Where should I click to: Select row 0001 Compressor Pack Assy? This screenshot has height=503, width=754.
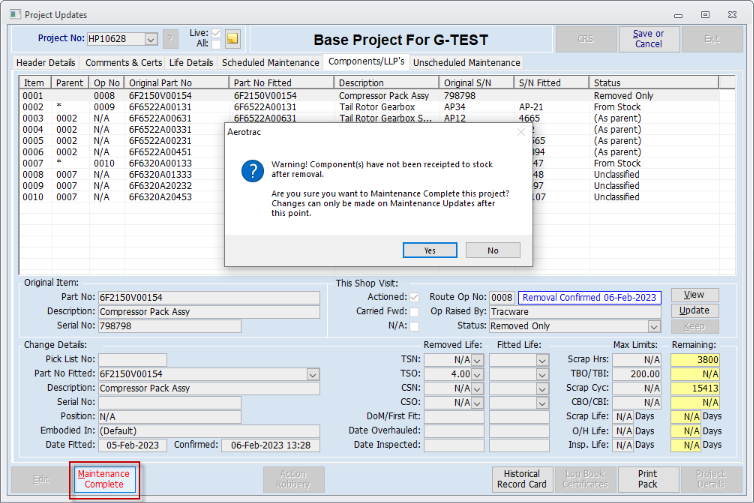coord(369,96)
